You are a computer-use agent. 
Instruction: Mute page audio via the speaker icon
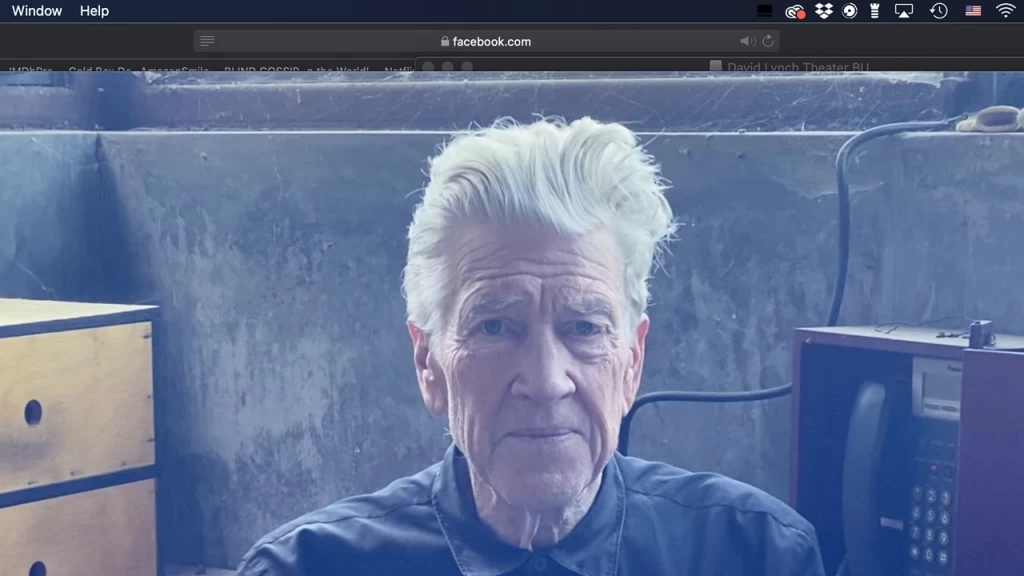pyautogui.click(x=749, y=41)
